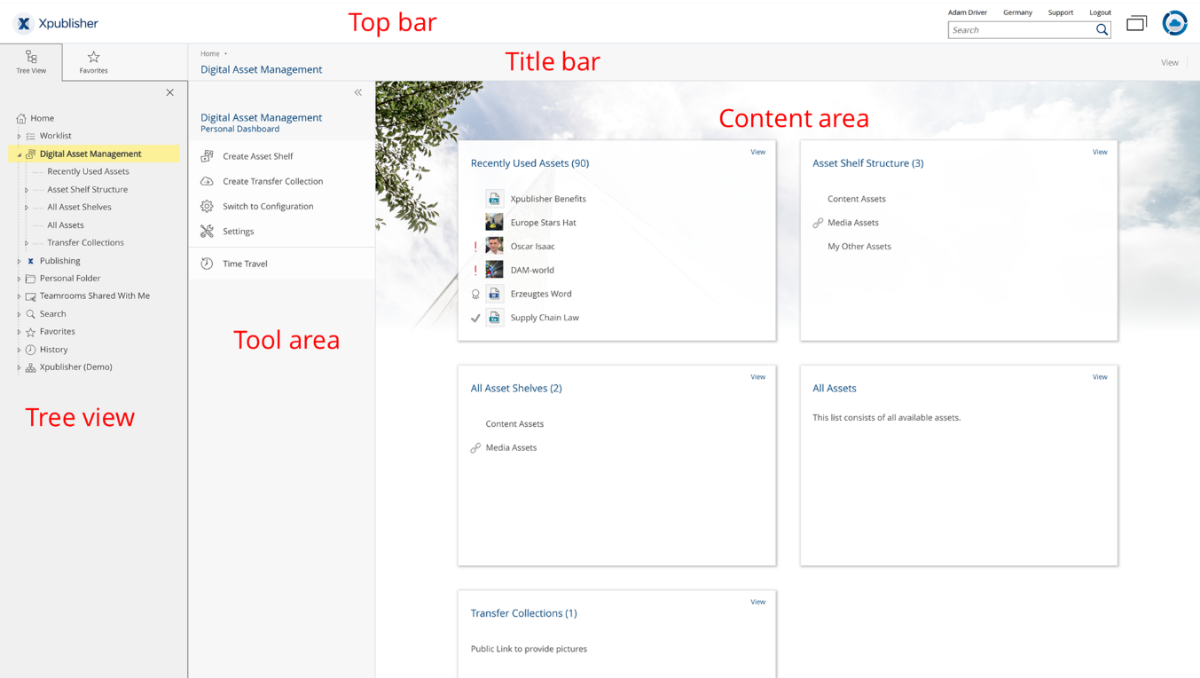
Task: Close the tree view with X icon
Action: coord(170,92)
